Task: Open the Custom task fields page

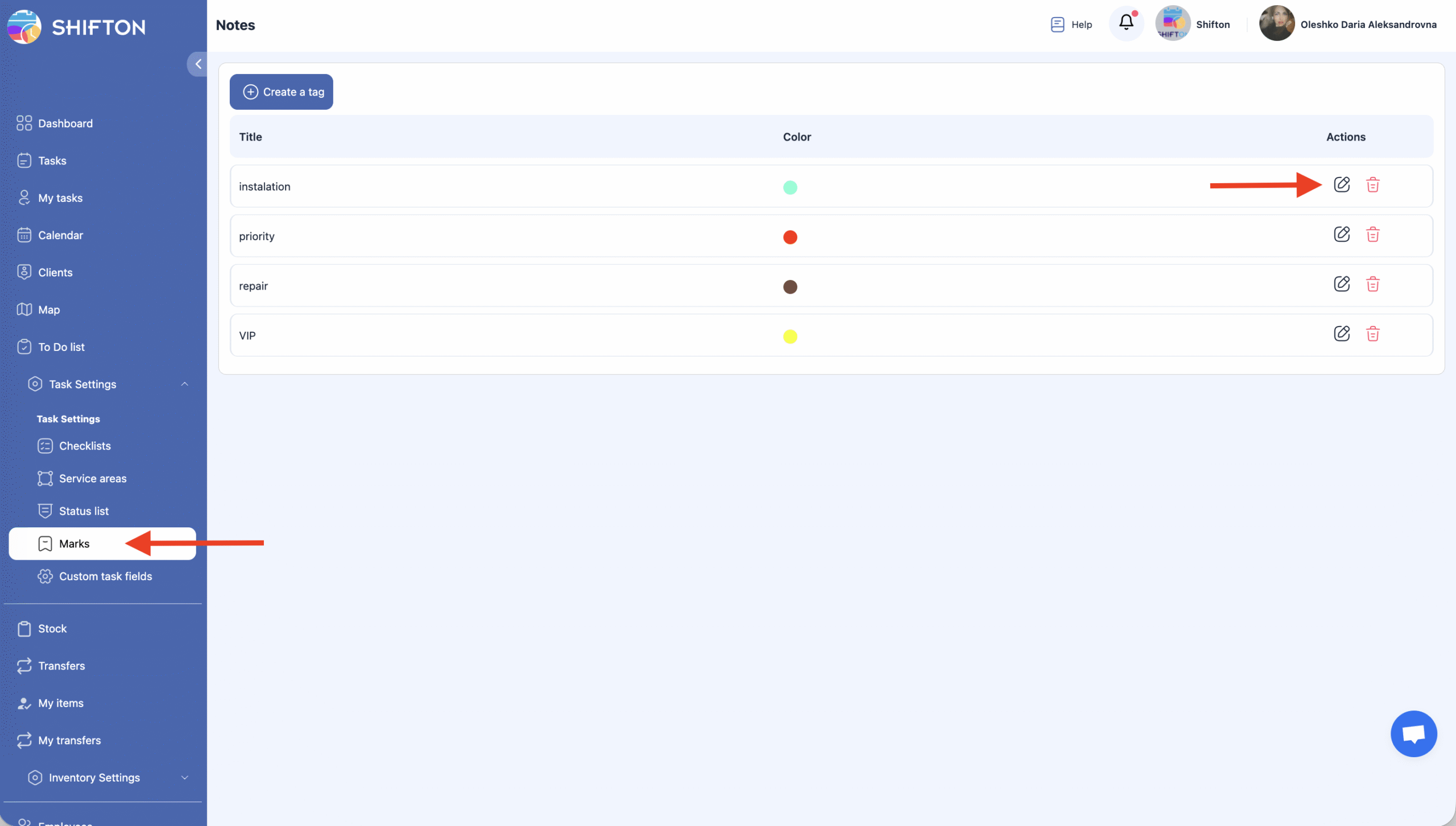Action: pyautogui.click(x=105, y=576)
